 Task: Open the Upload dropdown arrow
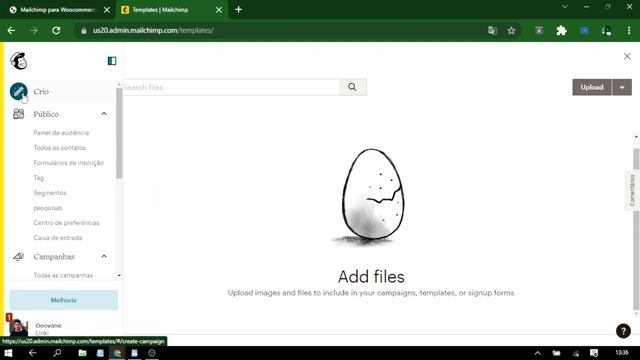(x=622, y=87)
